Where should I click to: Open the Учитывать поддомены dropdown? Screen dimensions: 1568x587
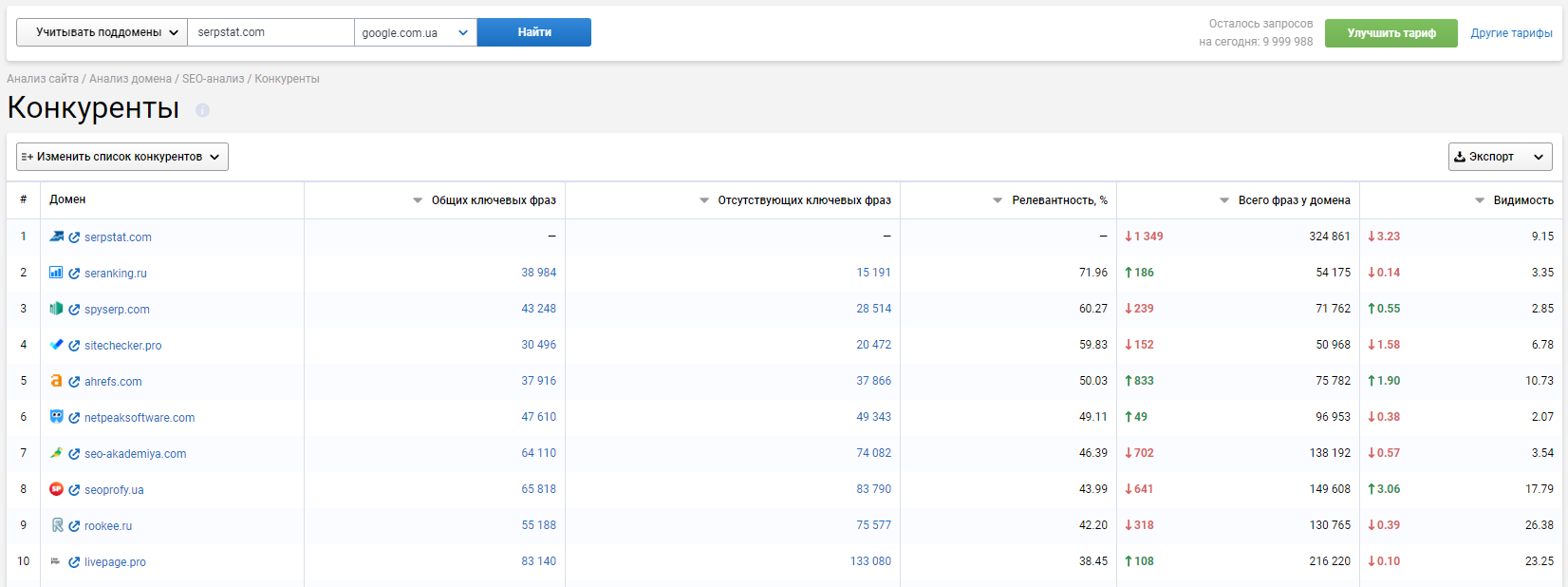click(x=102, y=32)
